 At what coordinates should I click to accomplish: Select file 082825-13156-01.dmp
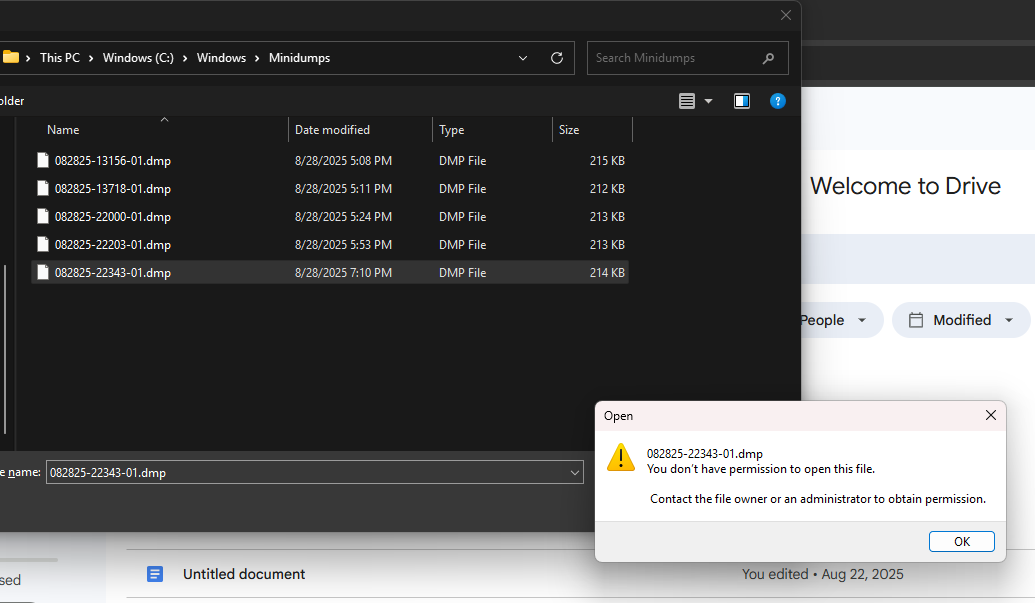(112, 160)
